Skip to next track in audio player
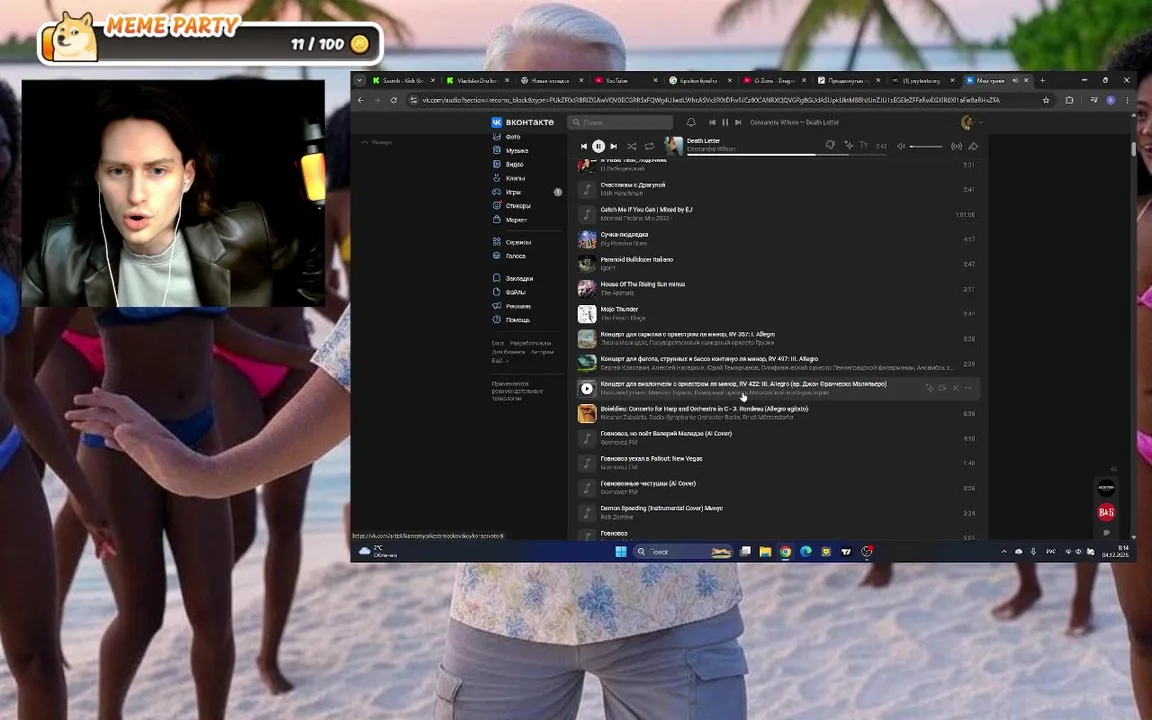 pyautogui.click(x=613, y=146)
